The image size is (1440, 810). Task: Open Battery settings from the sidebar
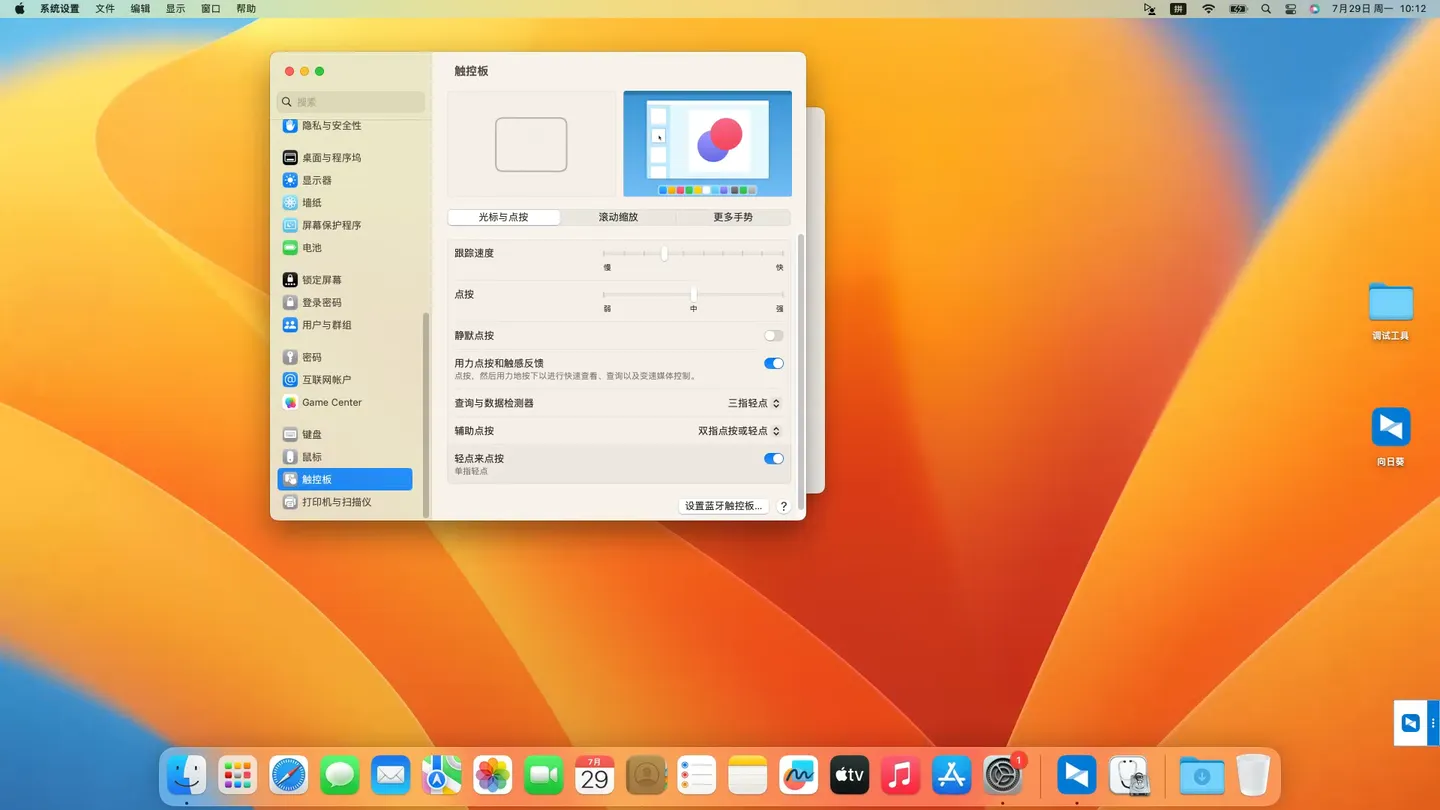310,247
